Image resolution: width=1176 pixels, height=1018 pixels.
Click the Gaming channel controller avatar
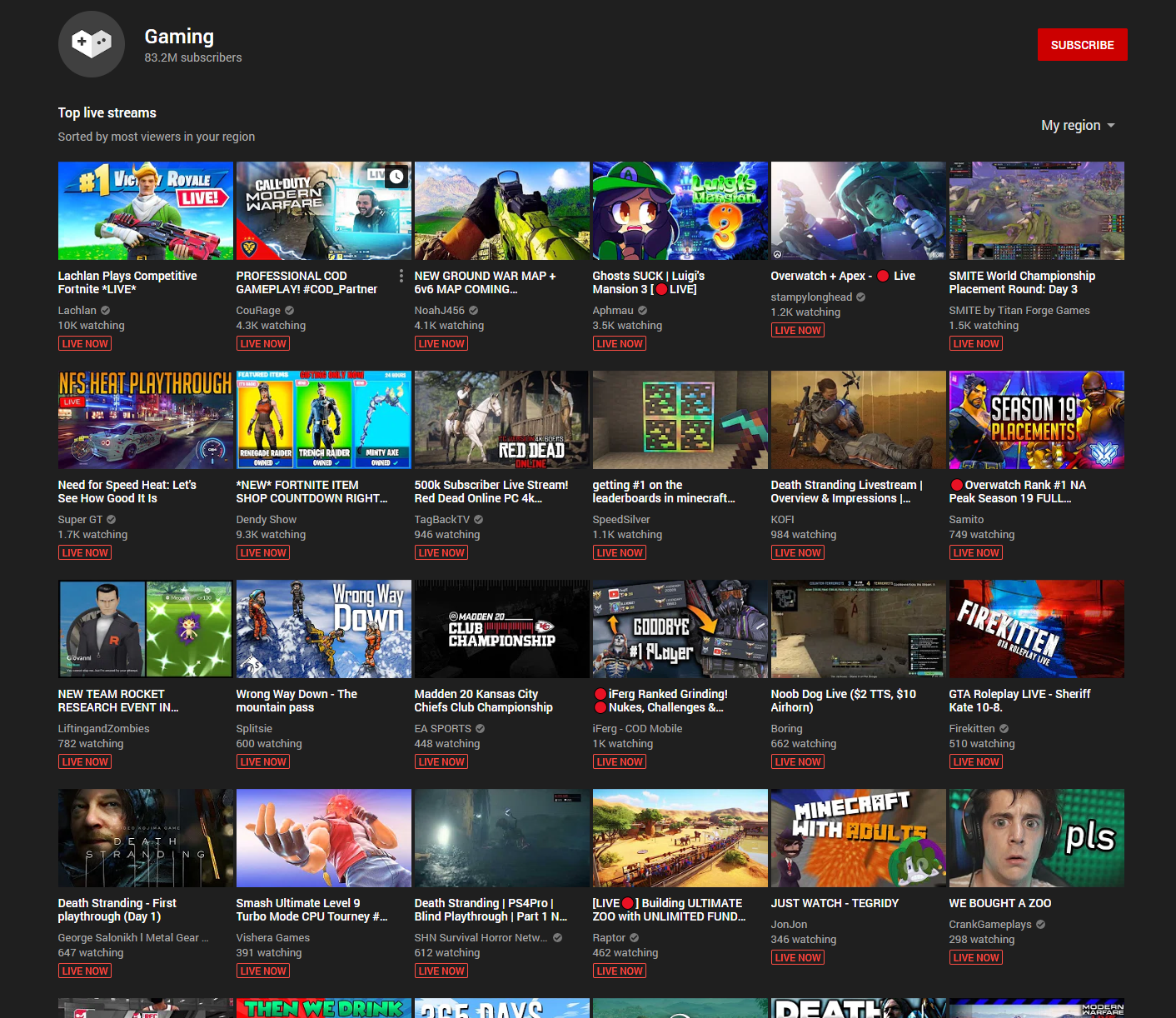pos(92,44)
